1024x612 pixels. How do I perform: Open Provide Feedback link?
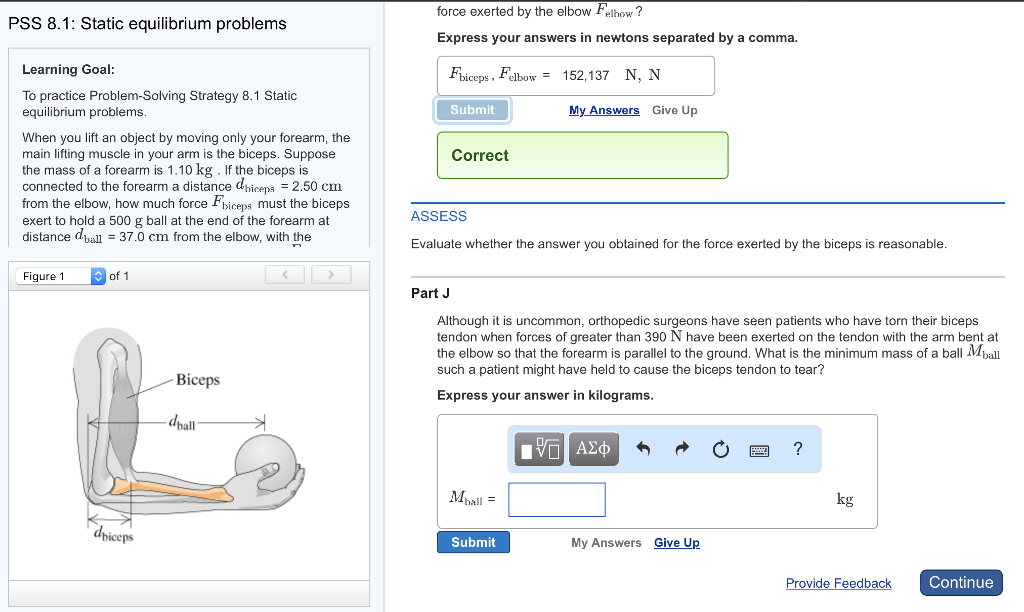(838, 583)
